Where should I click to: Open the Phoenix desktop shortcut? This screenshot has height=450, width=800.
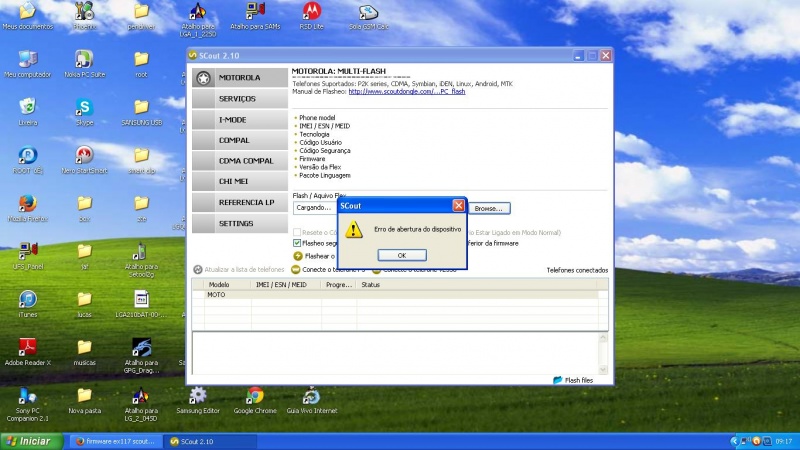point(84,16)
